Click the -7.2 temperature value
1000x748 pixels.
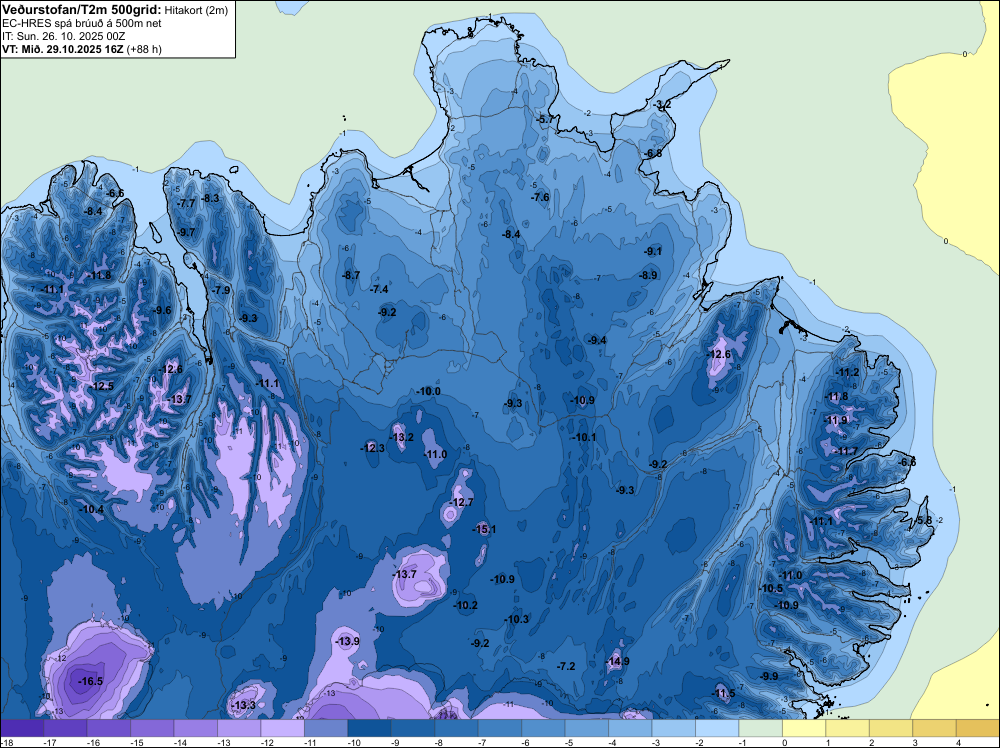[567, 666]
